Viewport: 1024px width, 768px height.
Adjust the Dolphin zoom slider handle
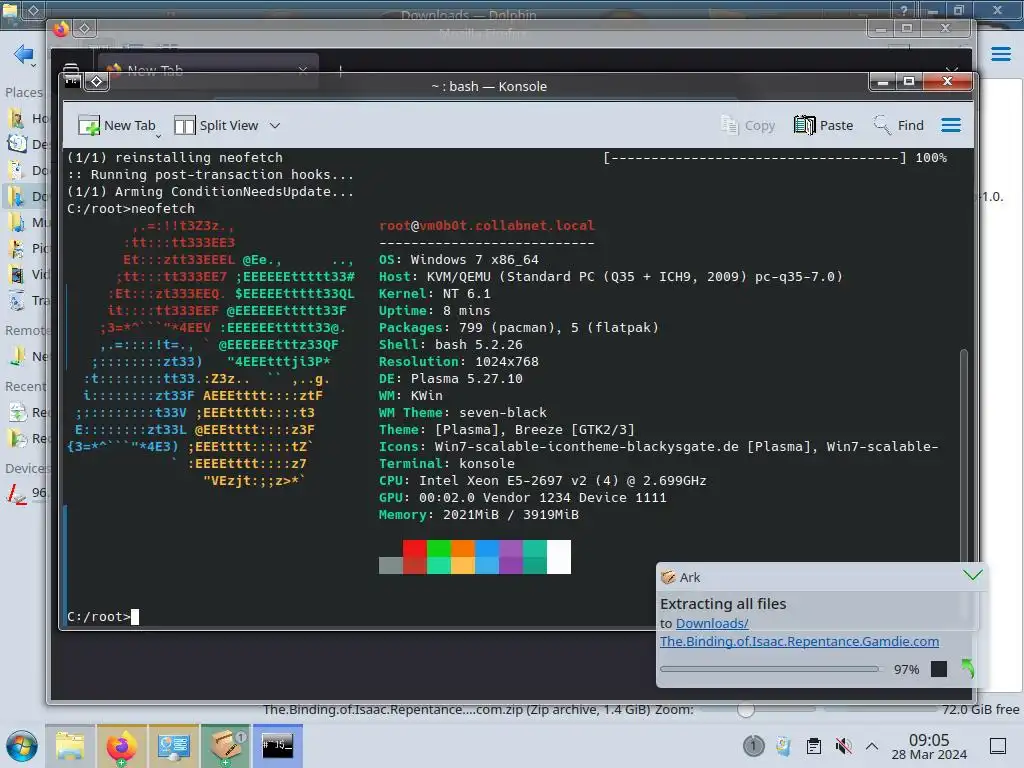(x=745, y=709)
